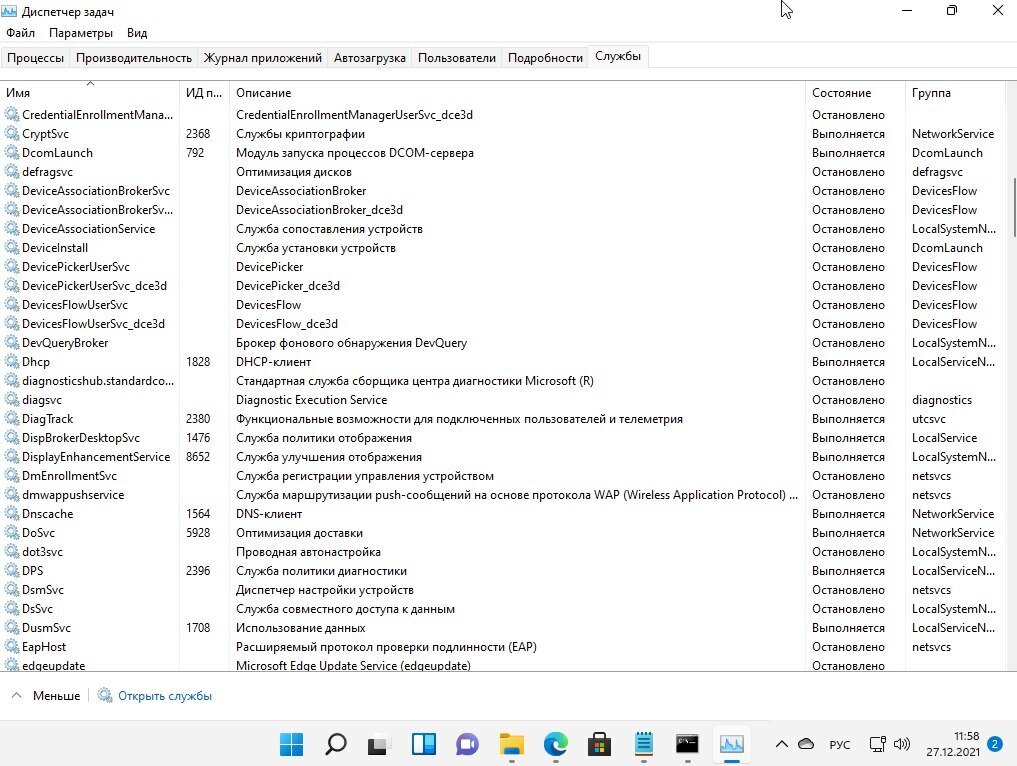Image resolution: width=1017 pixels, height=766 pixels.
Task: Open Microsoft Edge from the taskbar
Action: click(x=555, y=744)
